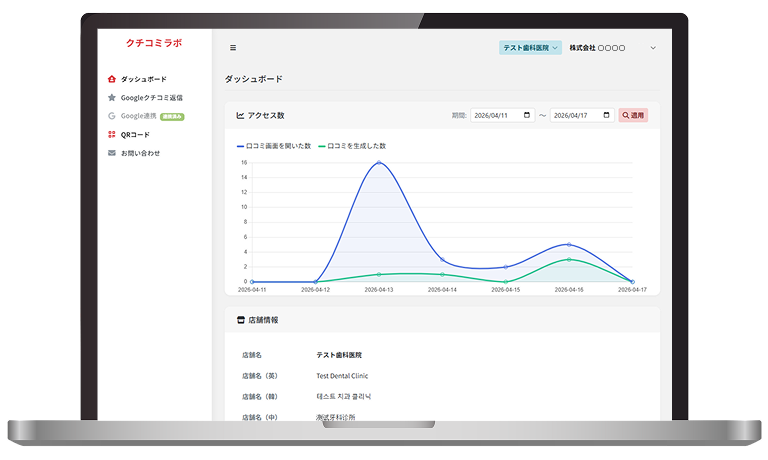The height and width of the screenshot is (460, 768).
Task: Click the chart icon next to アクセス数
Action: coord(240,116)
